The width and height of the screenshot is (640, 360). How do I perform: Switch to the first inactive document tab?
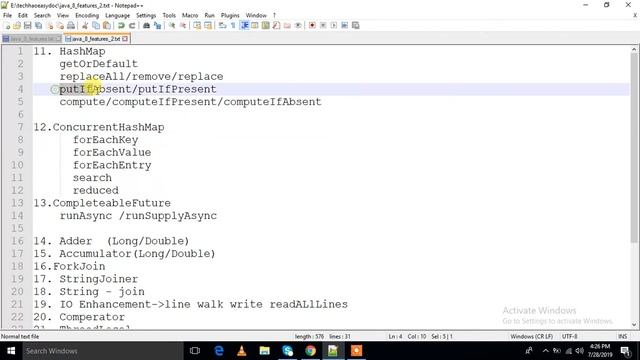(32, 39)
